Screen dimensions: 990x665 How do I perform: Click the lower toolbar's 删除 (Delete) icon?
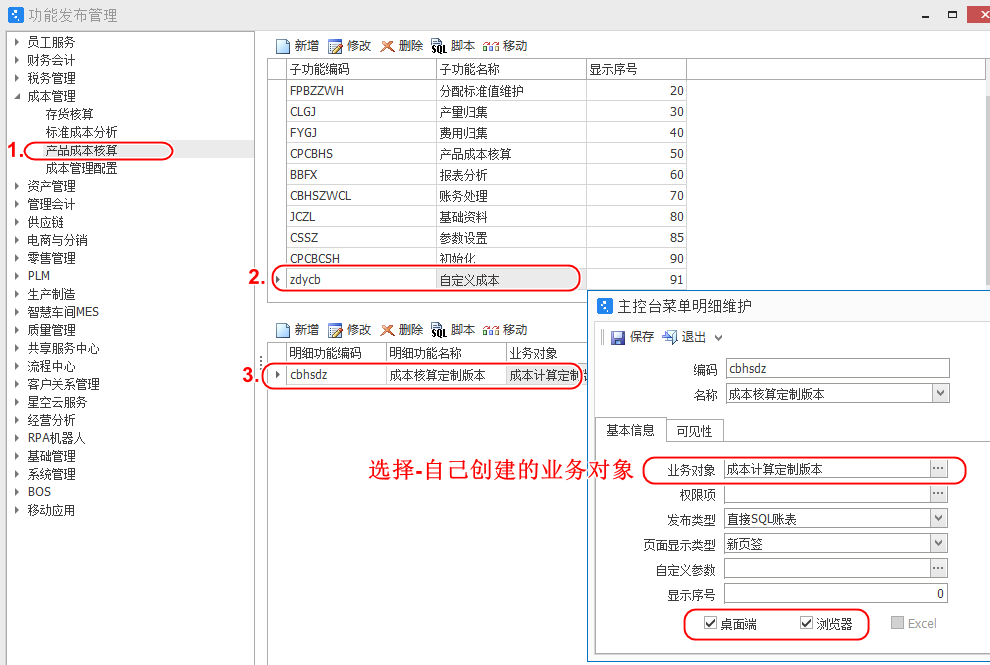click(387, 330)
